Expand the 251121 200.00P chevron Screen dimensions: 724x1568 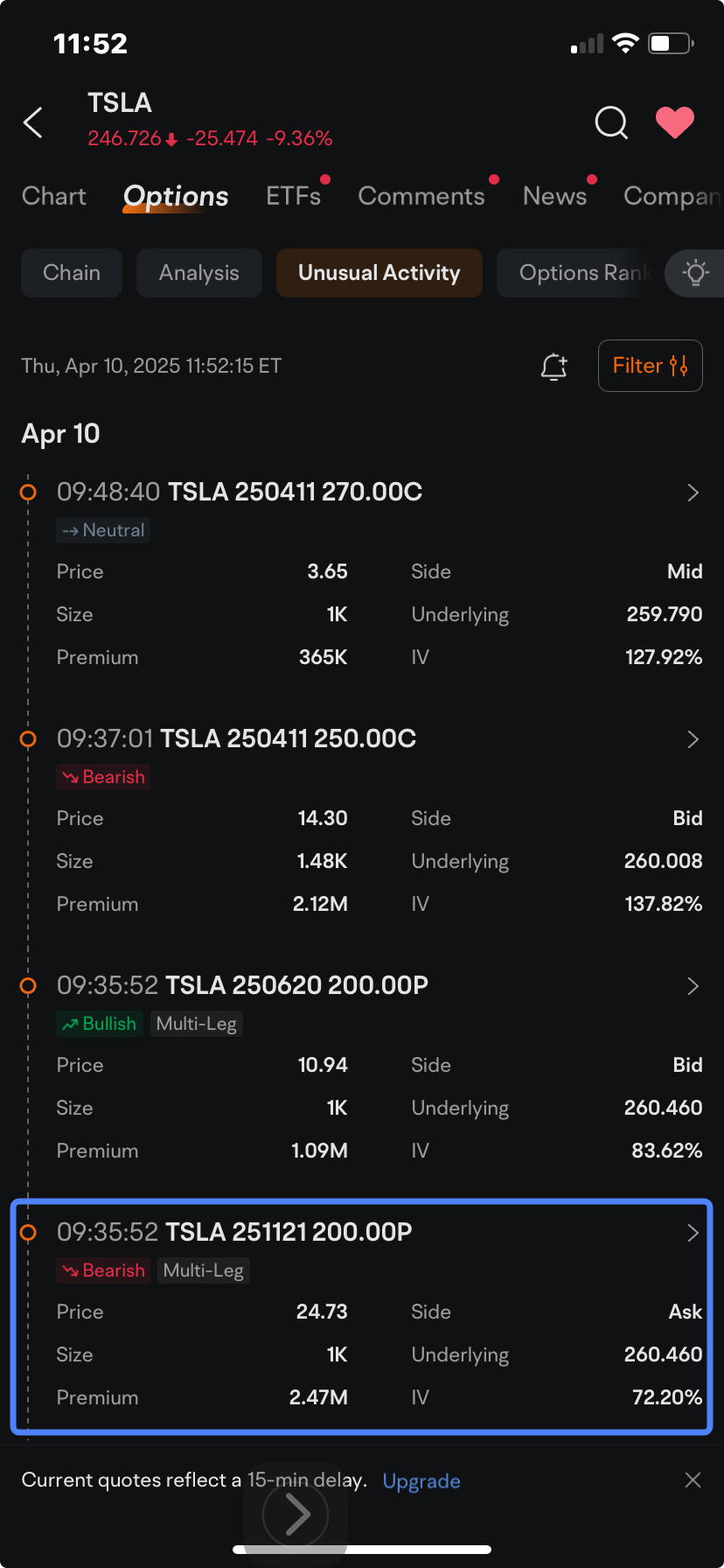click(x=693, y=1233)
